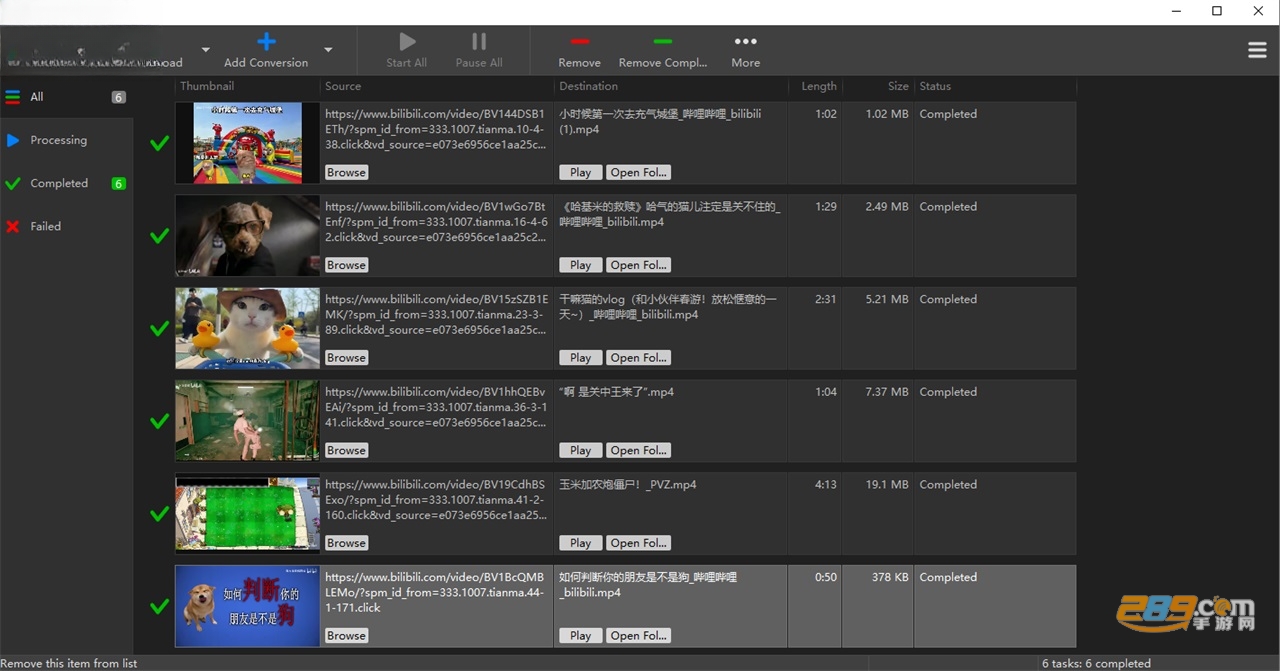Click status bar text '6 tasks: 6 completed'
This screenshot has height=671, width=1280.
[1096, 663]
